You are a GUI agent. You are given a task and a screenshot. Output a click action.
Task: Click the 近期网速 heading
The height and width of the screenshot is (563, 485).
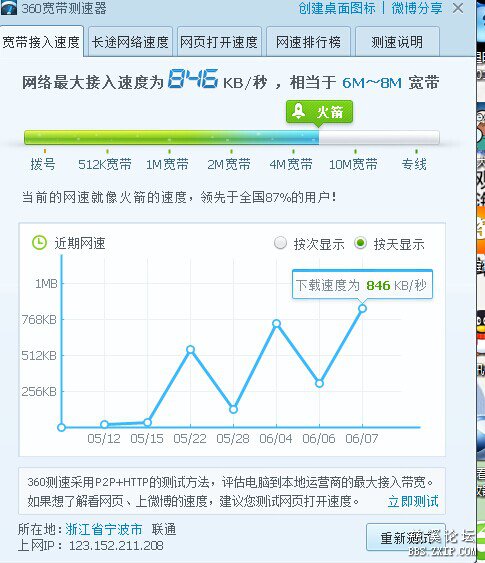click(x=80, y=243)
